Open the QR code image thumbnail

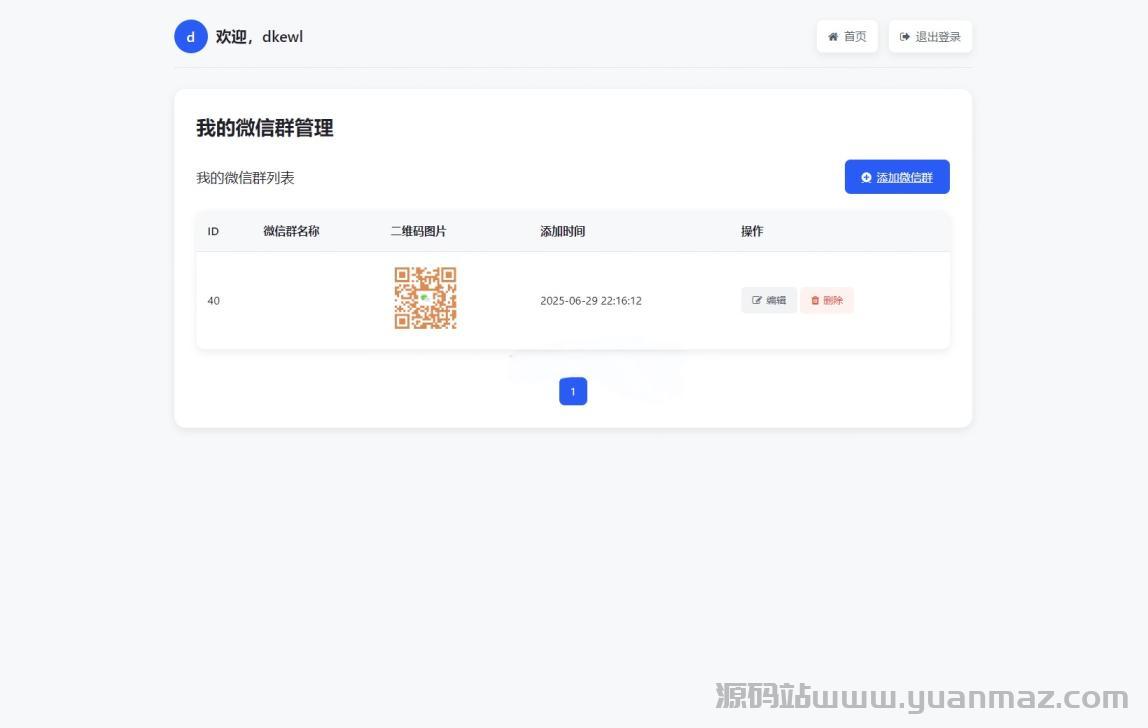(425, 298)
